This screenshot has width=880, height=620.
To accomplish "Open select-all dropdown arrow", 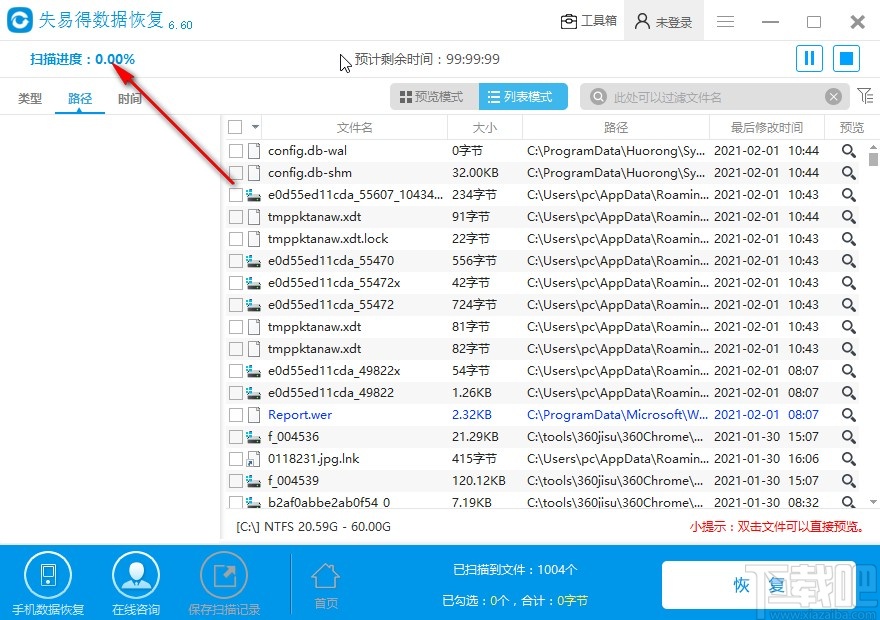I will 255,127.
